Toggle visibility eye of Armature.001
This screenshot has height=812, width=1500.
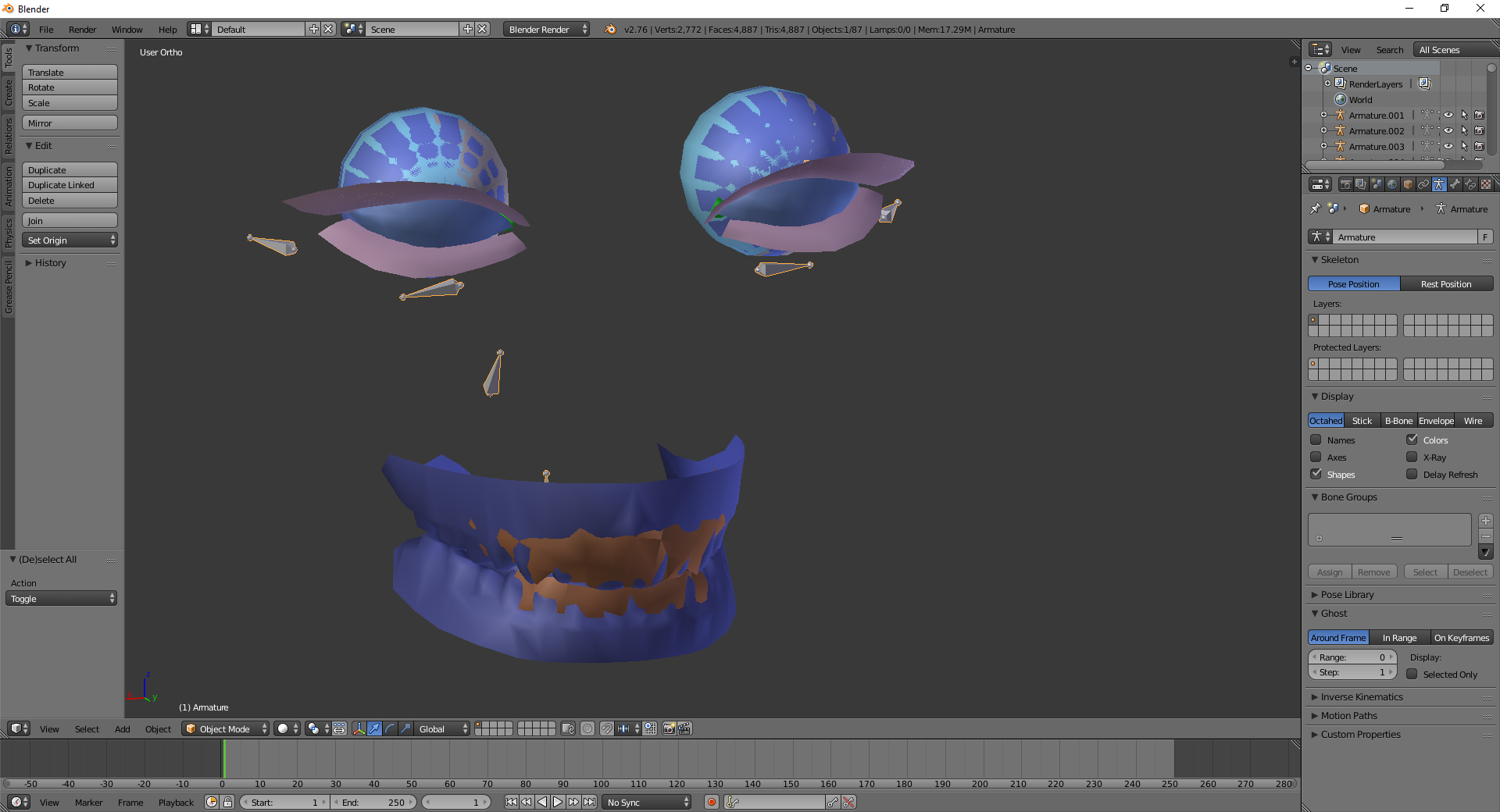point(1448,115)
